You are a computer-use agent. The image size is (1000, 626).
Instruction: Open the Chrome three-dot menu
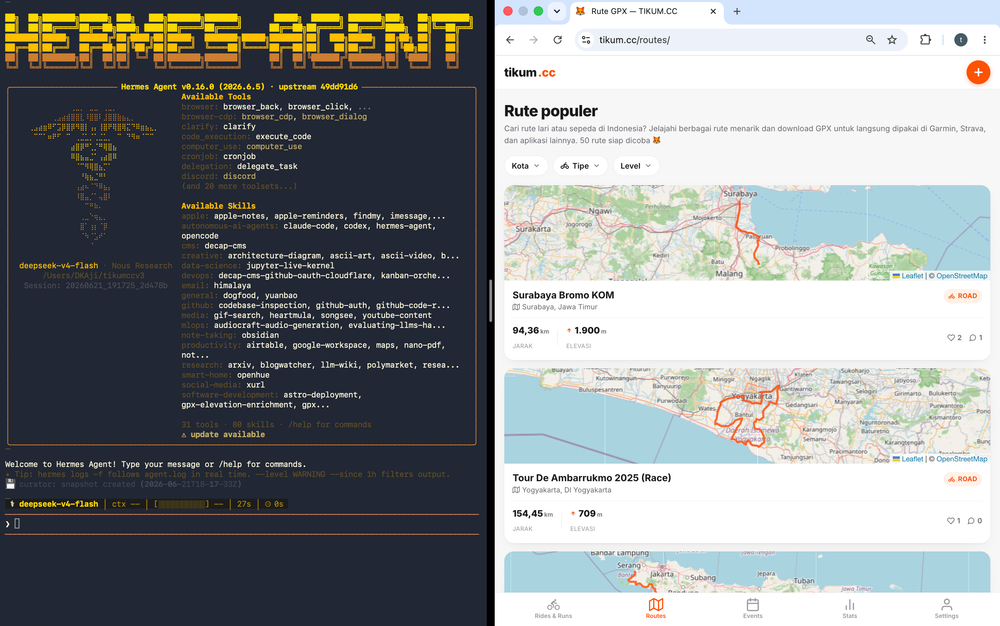[985, 40]
